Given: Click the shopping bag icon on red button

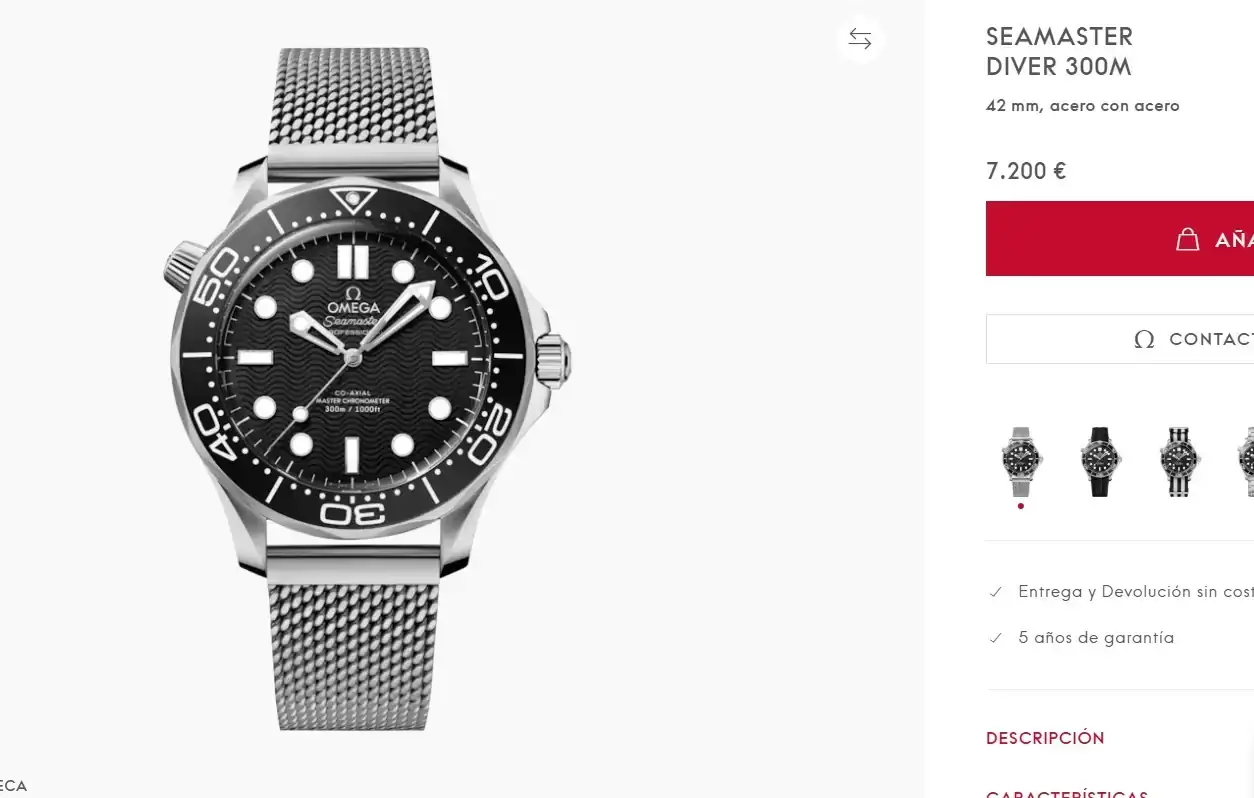Looking at the screenshot, I should [x=1187, y=240].
